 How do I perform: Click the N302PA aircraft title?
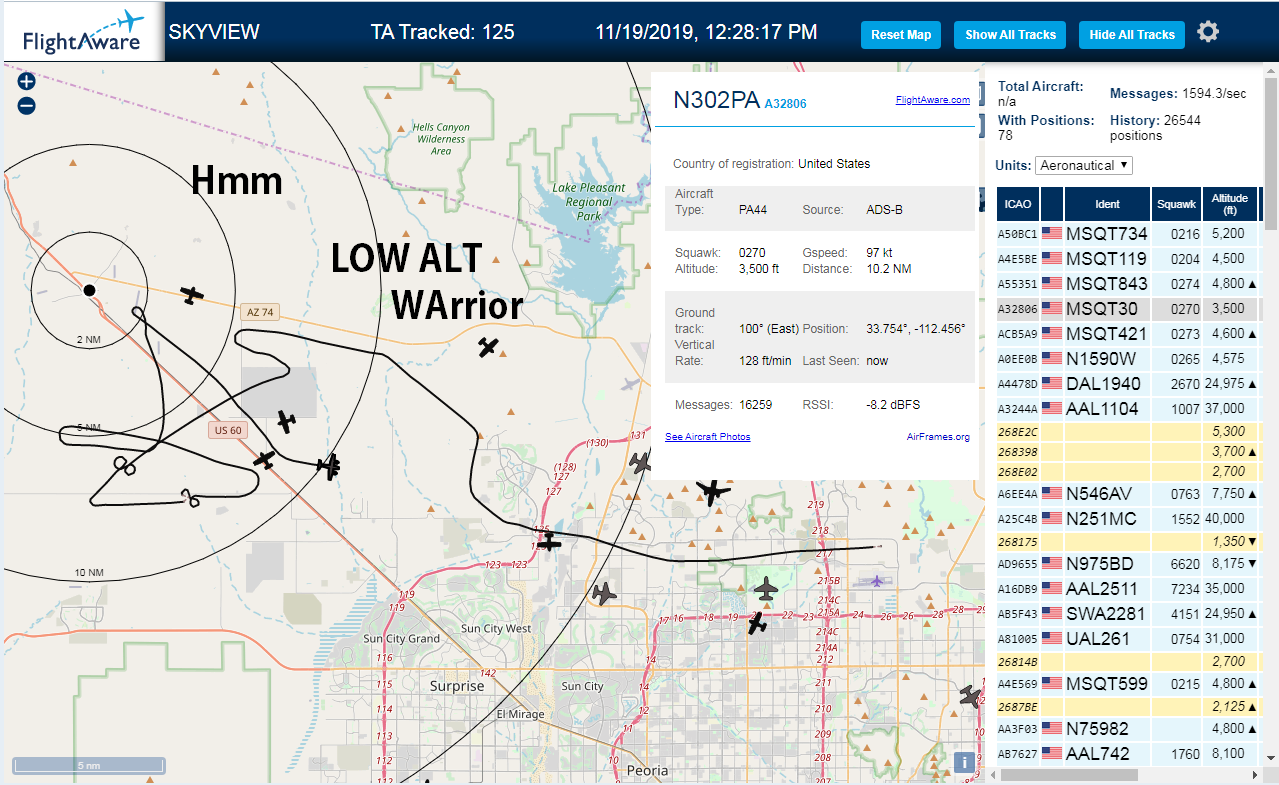715,100
